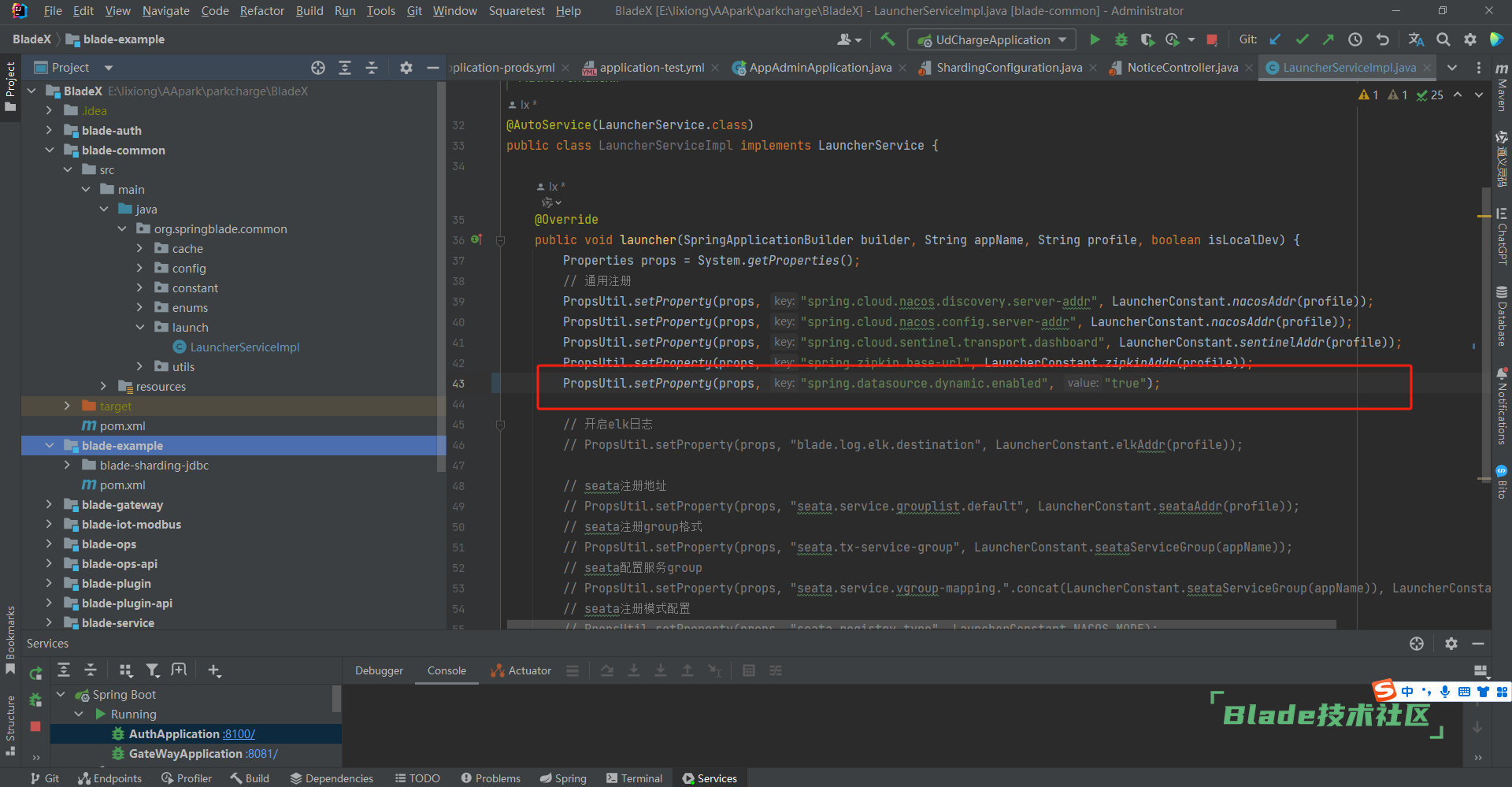Open Project view mode dropdown

pos(109,68)
